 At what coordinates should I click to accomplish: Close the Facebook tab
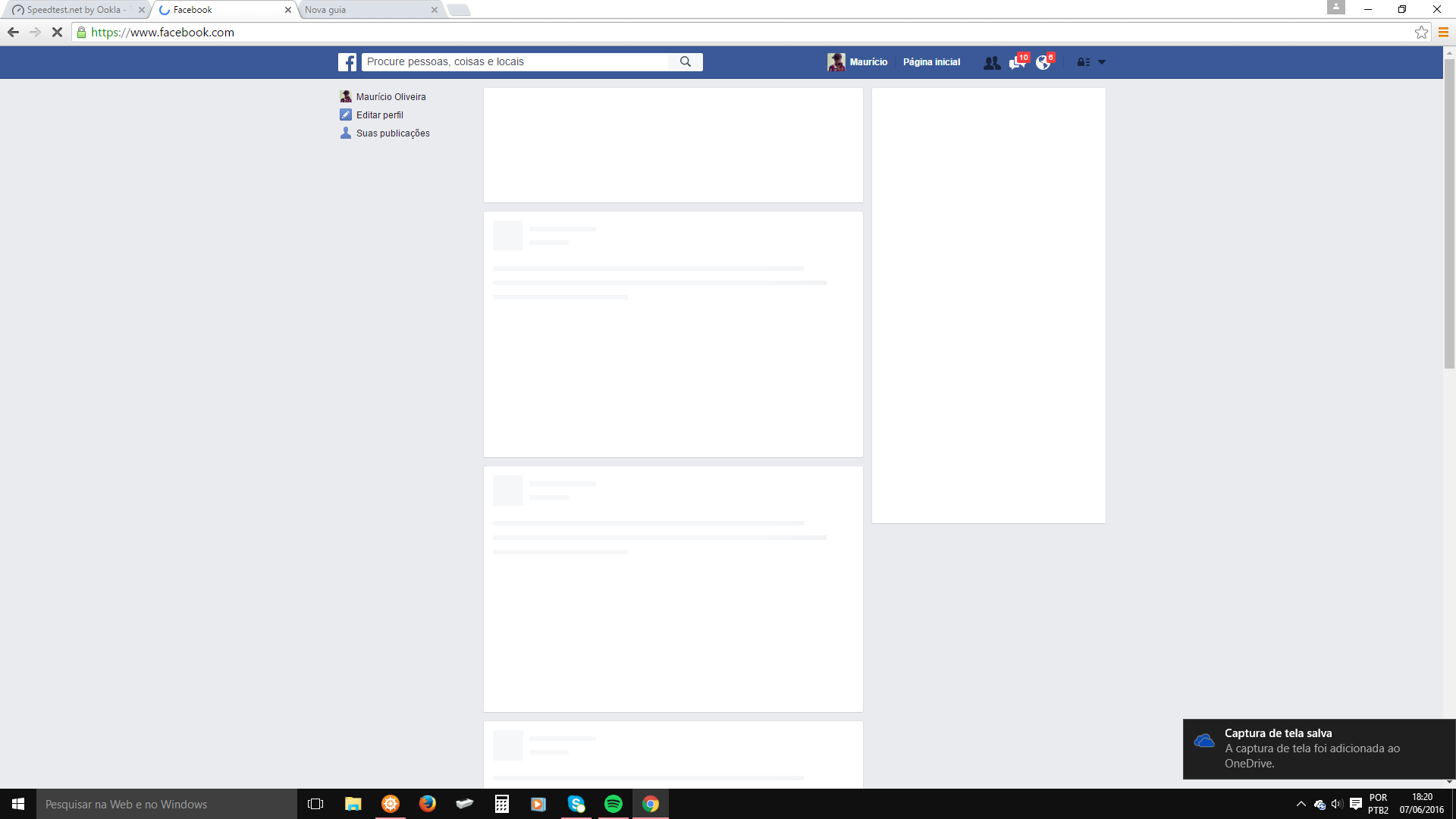click(288, 10)
